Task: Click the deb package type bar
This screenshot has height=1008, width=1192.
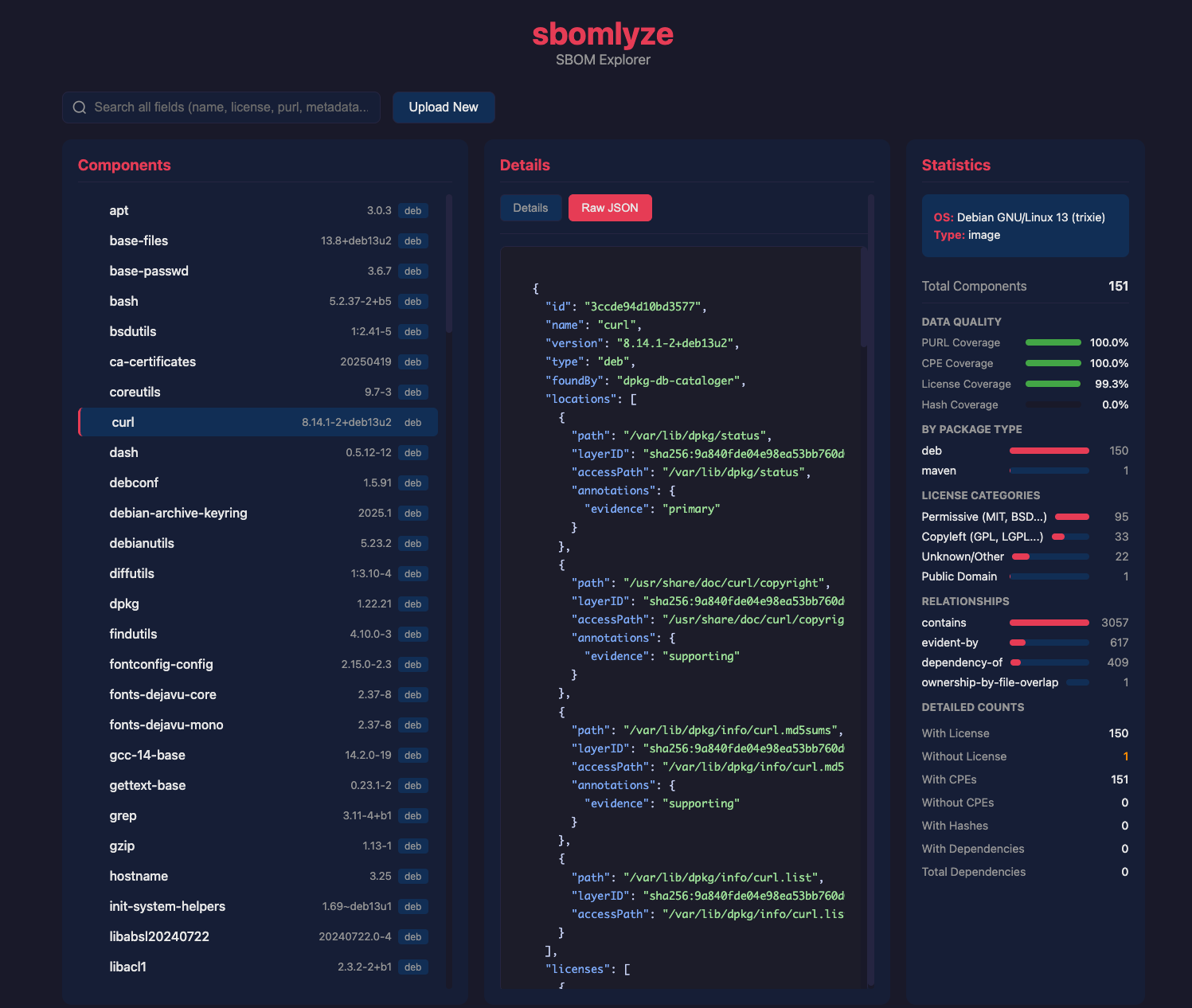Action: (1049, 451)
